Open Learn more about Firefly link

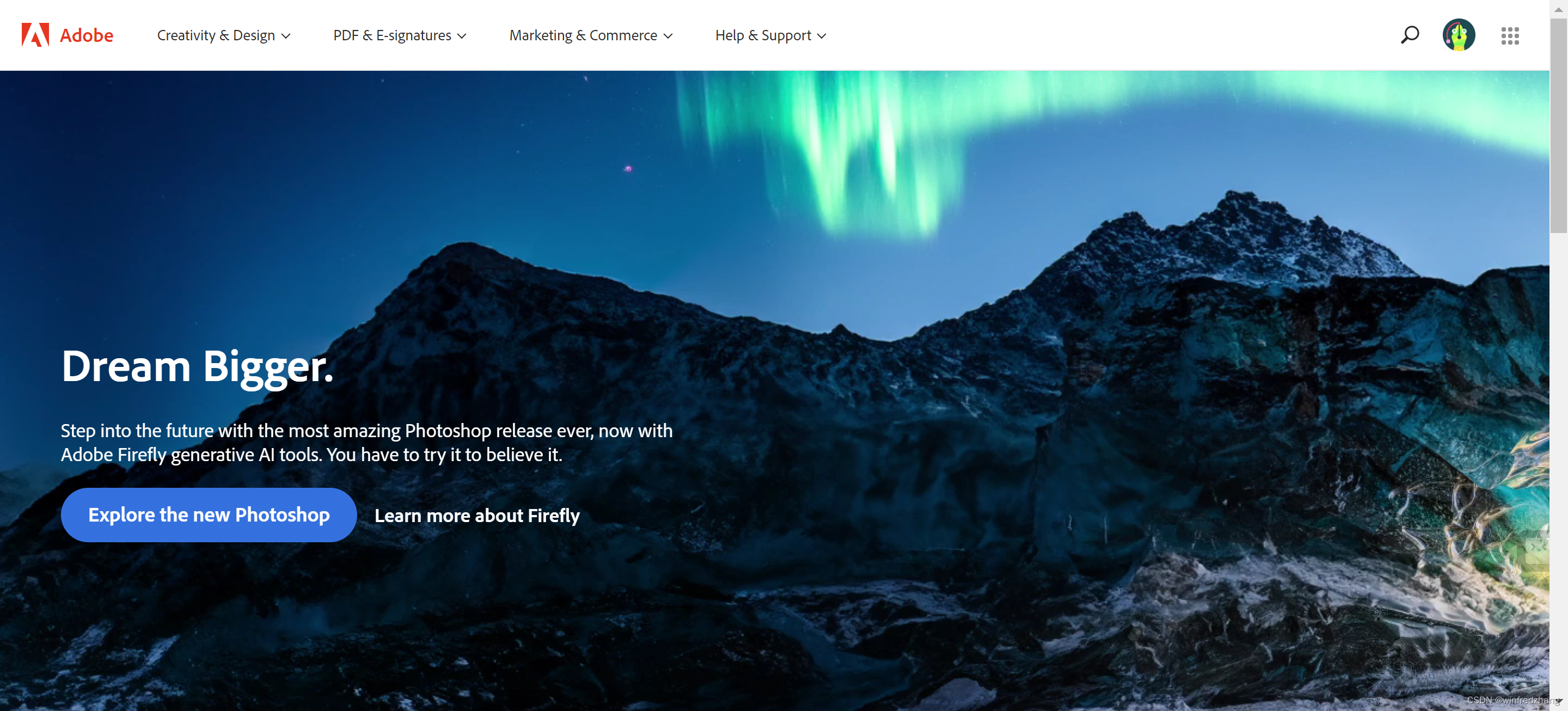coord(476,515)
